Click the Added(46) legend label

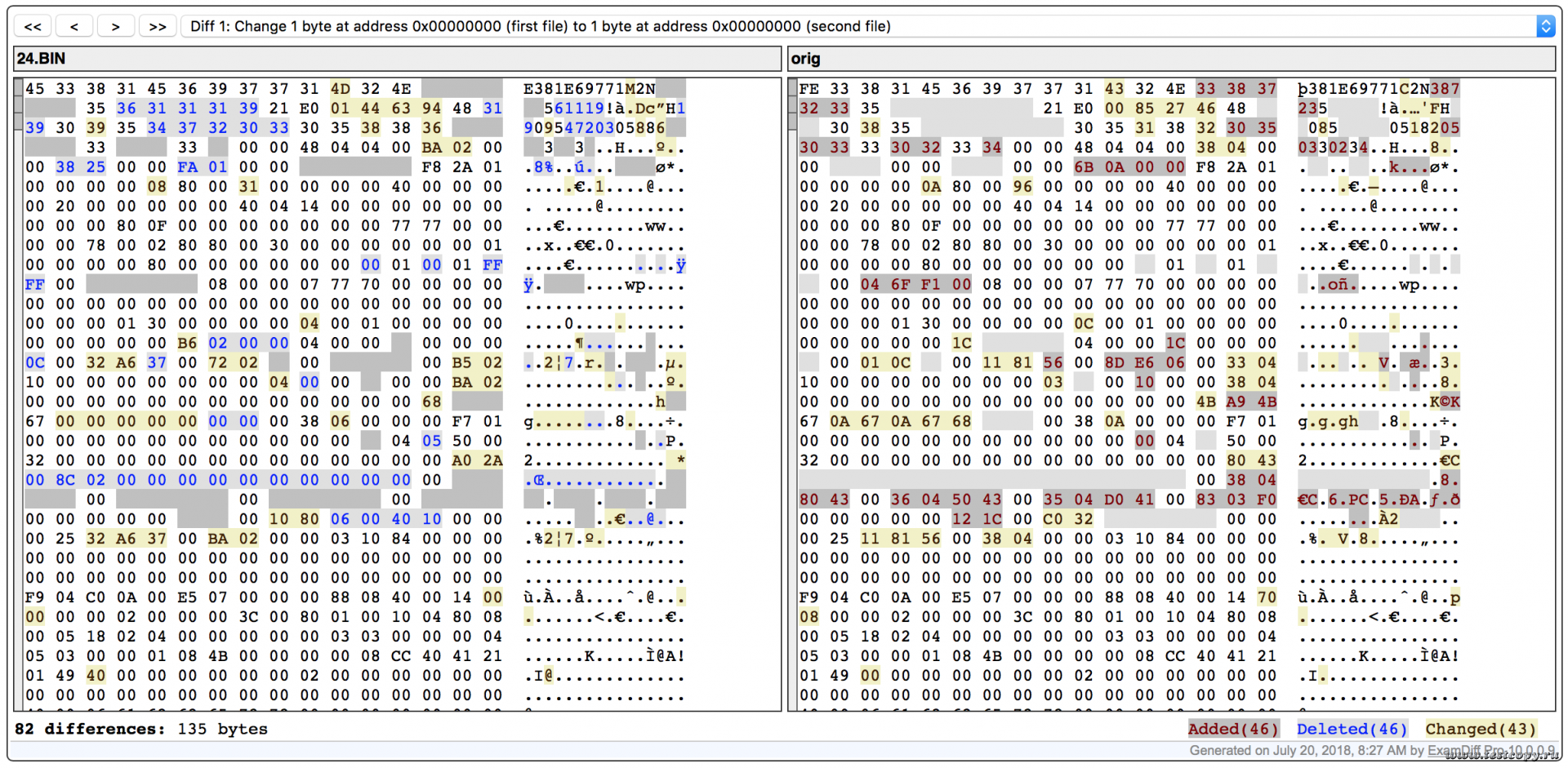pos(1232,729)
